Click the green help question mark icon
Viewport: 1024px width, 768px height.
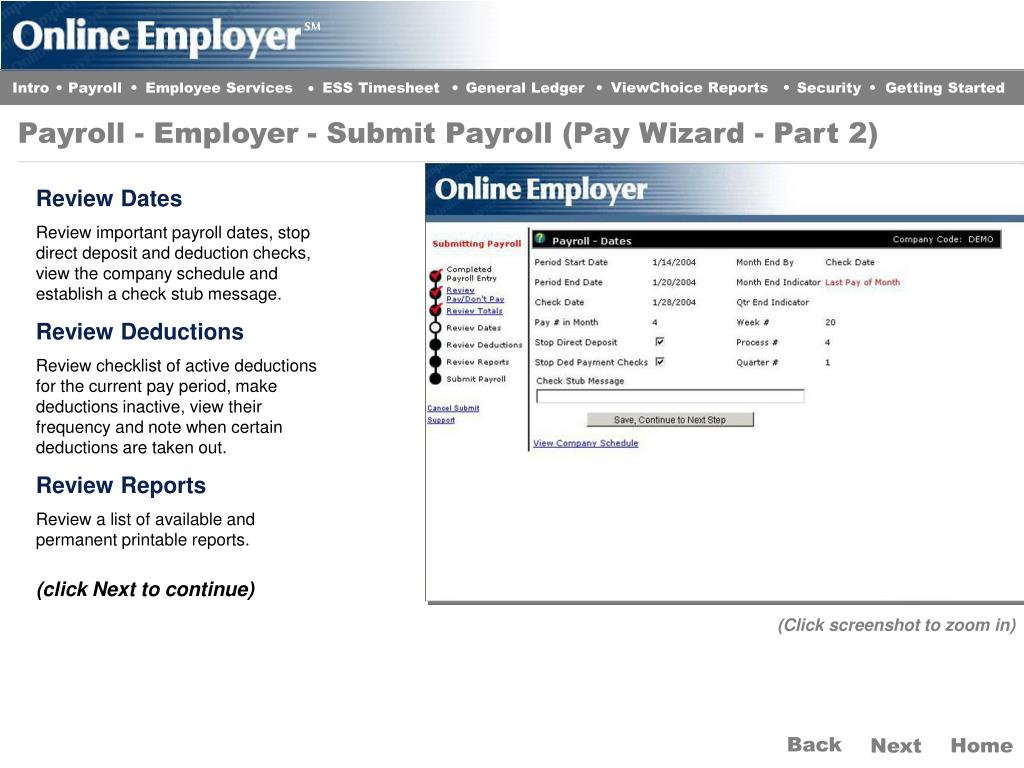[540, 239]
